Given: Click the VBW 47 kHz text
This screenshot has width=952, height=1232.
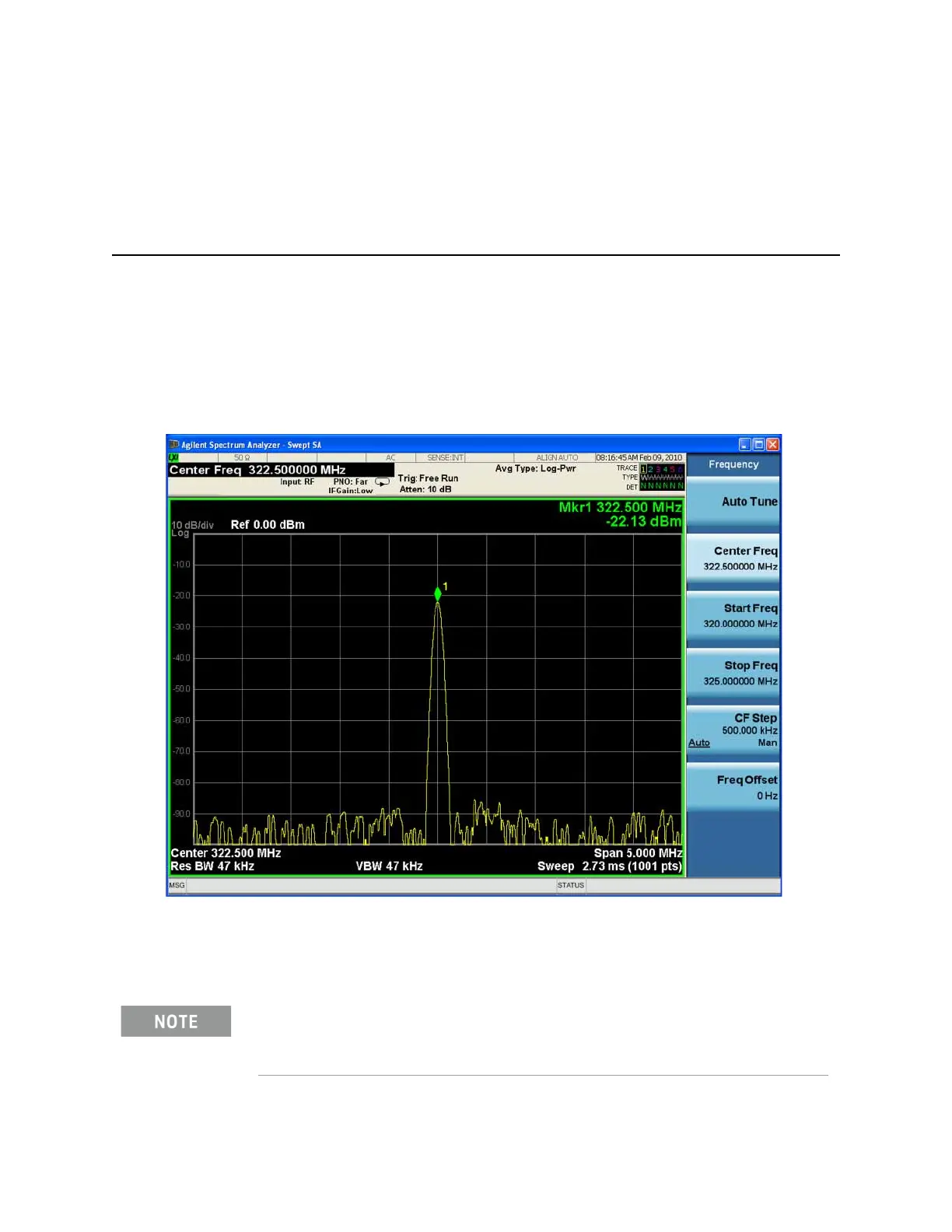Looking at the screenshot, I should pos(389,866).
